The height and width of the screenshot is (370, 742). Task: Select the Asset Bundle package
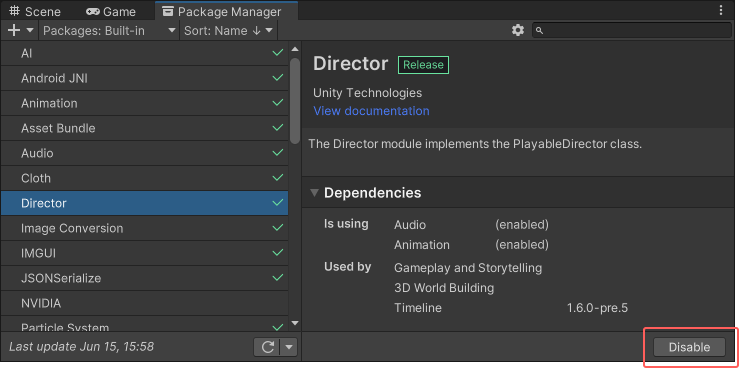tap(144, 128)
